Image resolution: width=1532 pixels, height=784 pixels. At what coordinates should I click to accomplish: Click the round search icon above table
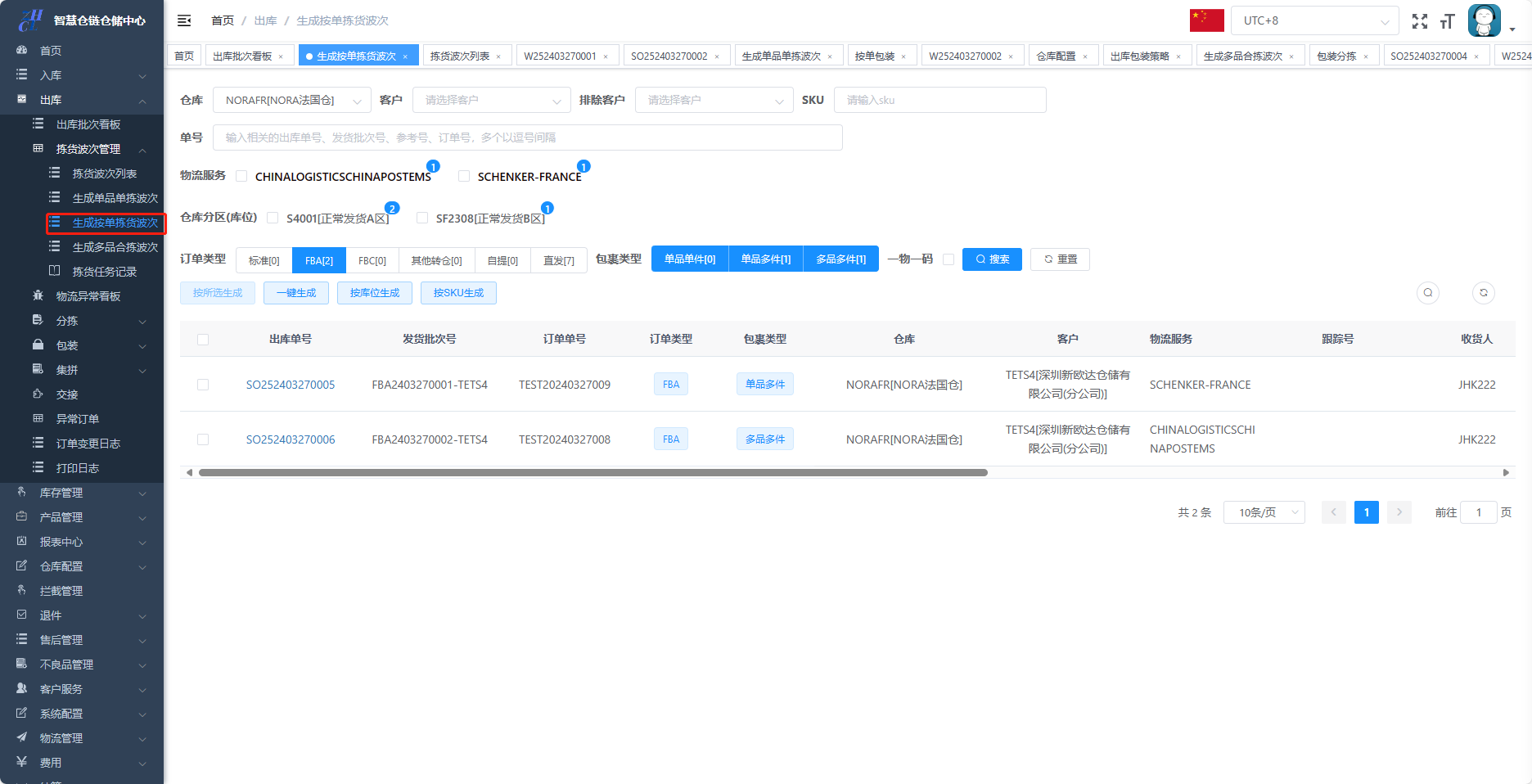(x=1428, y=293)
